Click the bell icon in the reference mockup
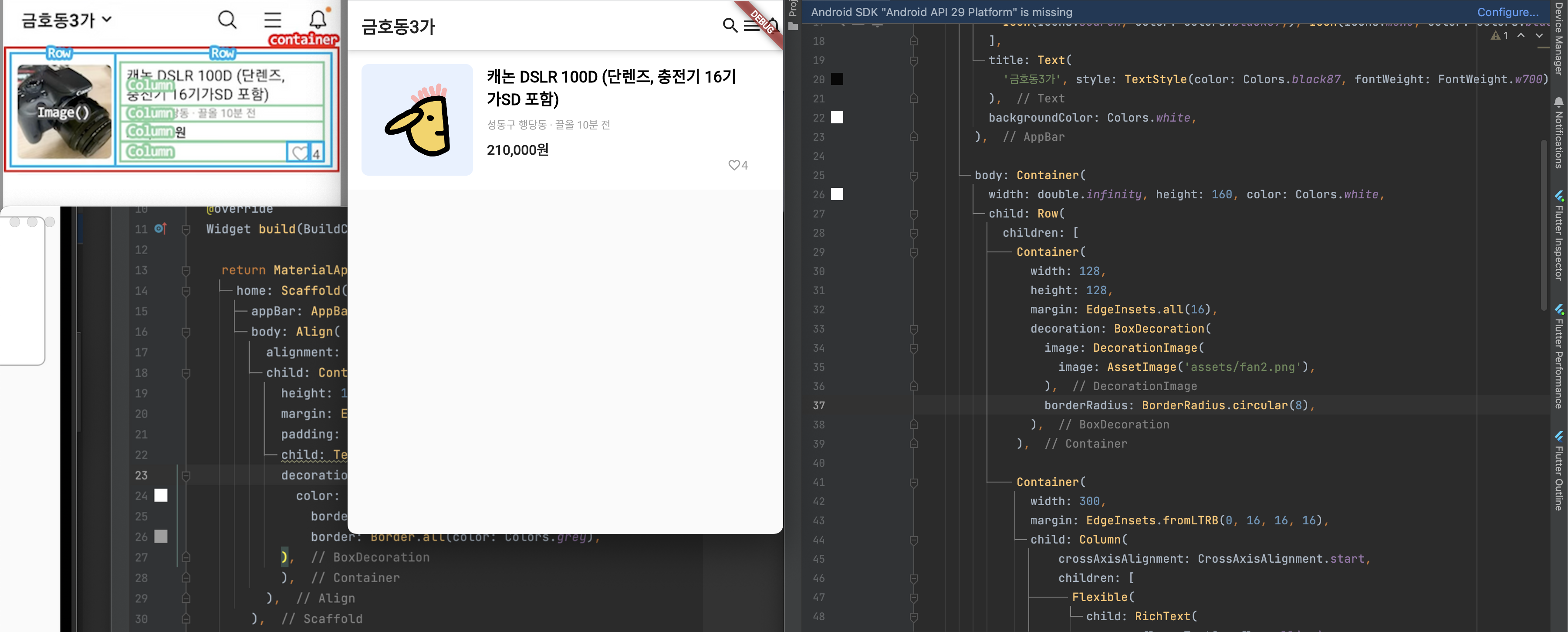Image resolution: width=1568 pixels, height=632 pixels. [x=318, y=20]
